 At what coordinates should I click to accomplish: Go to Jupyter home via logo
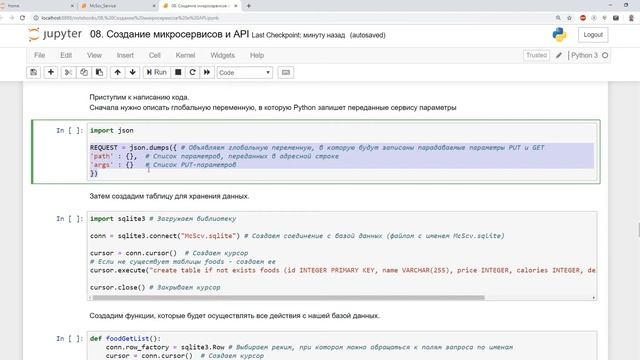coord(55,34)
